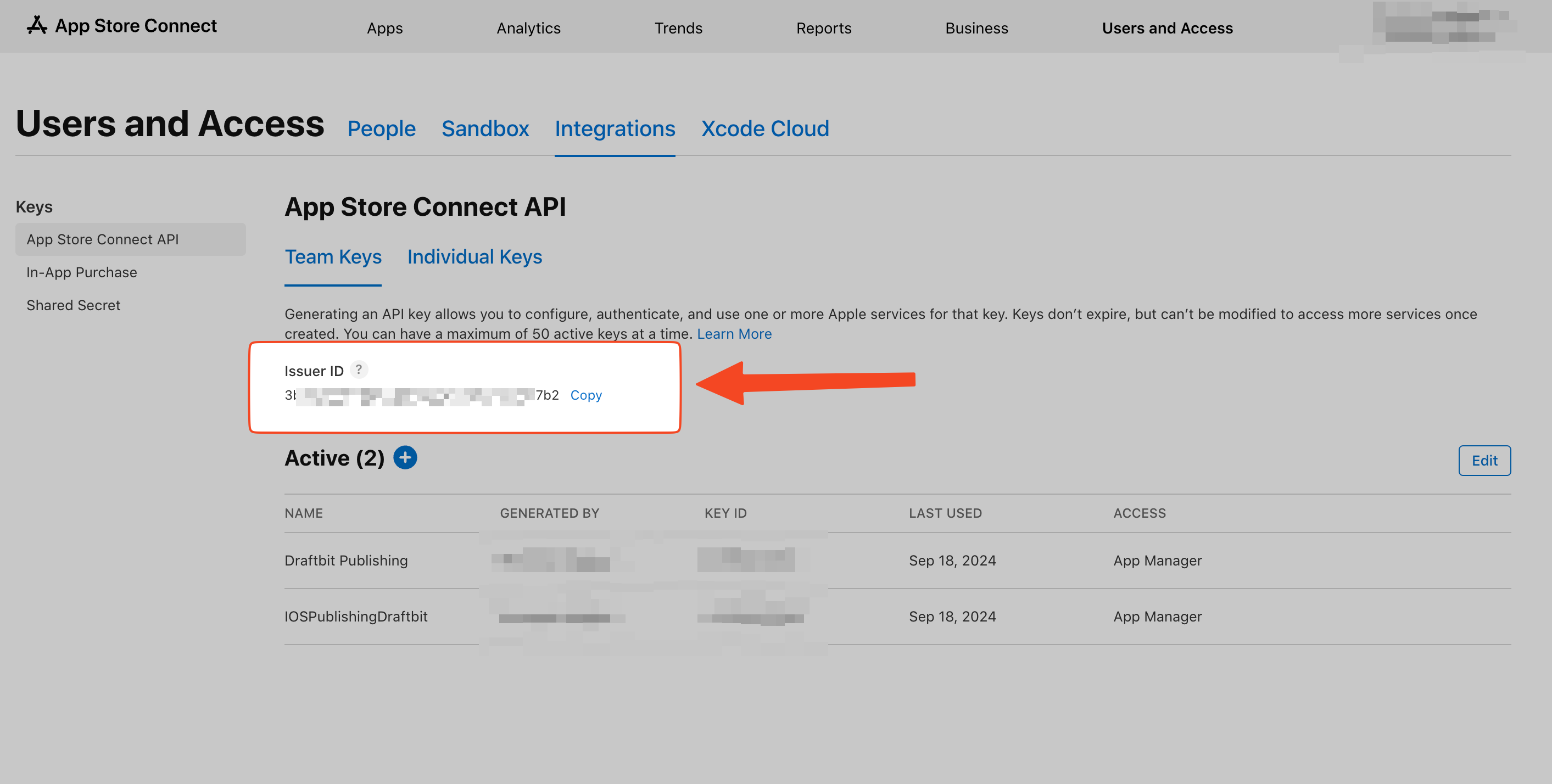This screenshot has height=784, width=1552.
Task: Switch to the Individual Keys tab
Action: click(x=474, y=256)
